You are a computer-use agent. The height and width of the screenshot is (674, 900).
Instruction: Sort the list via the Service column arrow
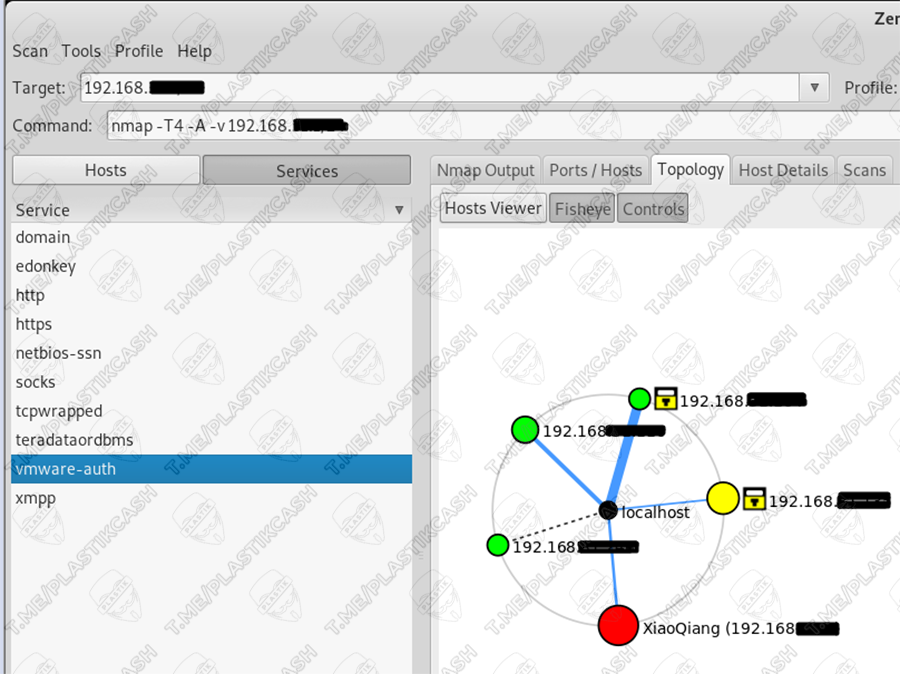(x=399, y=210)
